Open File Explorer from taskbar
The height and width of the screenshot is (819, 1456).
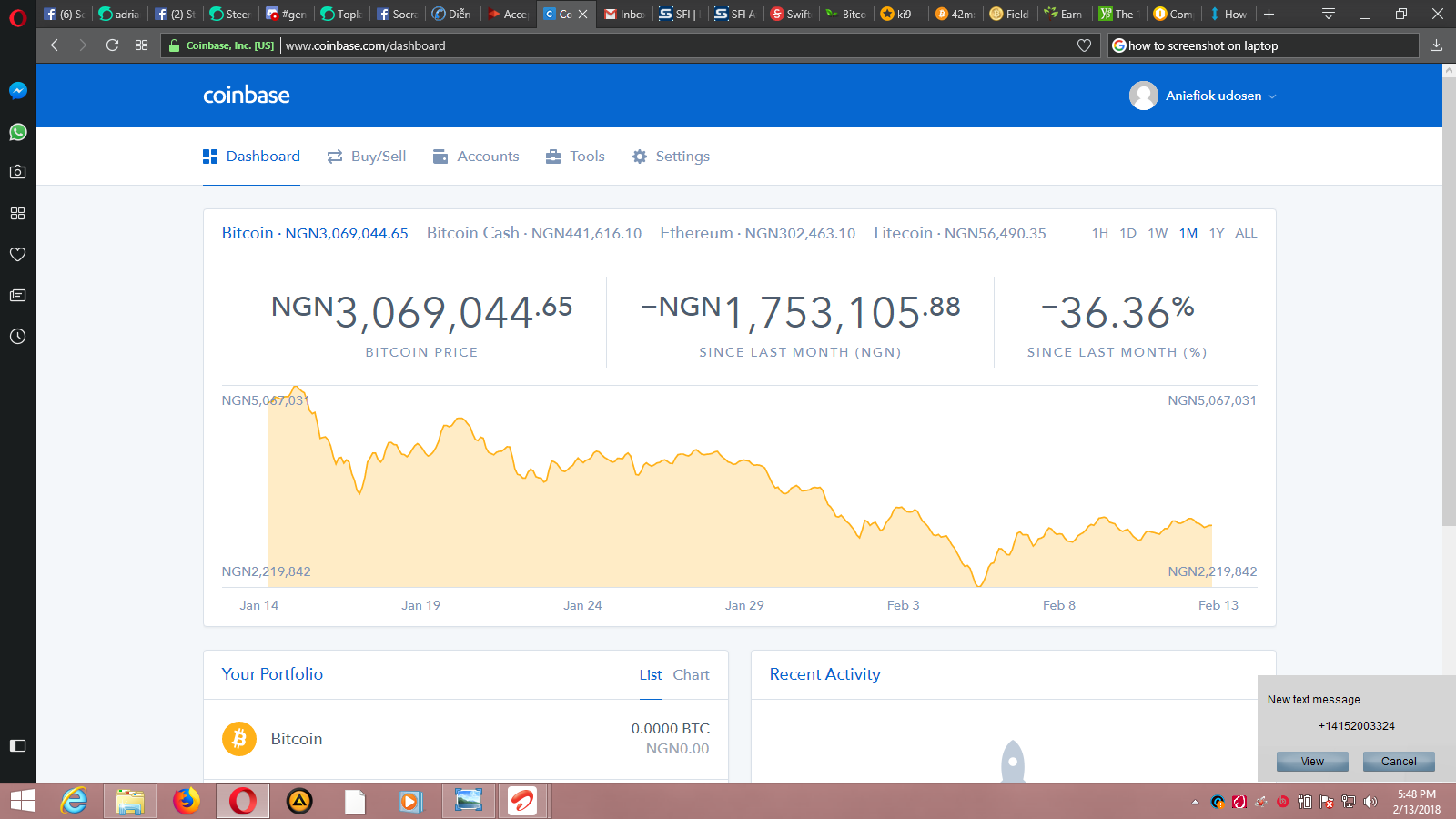[130, 801]
